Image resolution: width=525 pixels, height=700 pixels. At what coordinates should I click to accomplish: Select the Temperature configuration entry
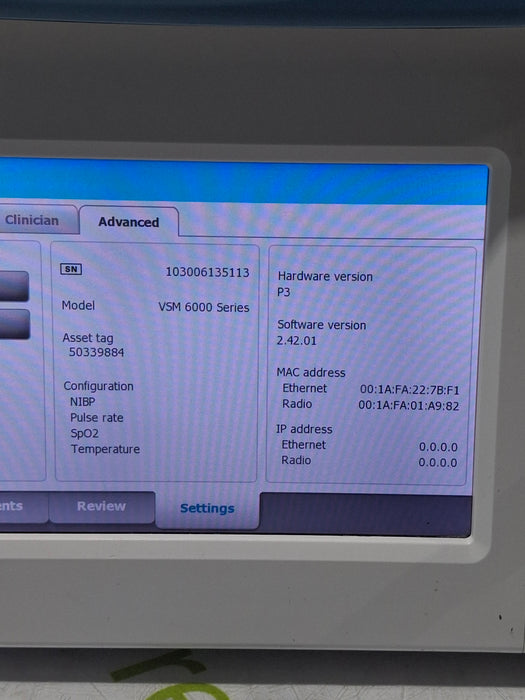pyautogui.click(x=105, y=449)
